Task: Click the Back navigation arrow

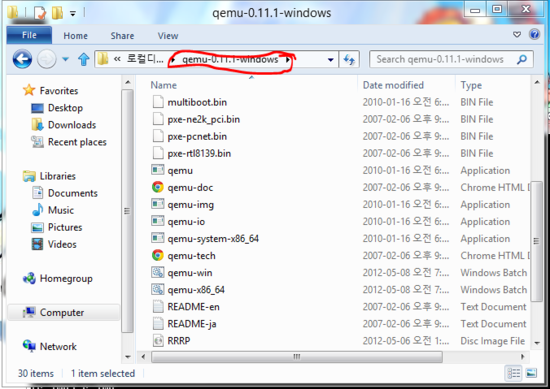Action: (x=22, y=59)
